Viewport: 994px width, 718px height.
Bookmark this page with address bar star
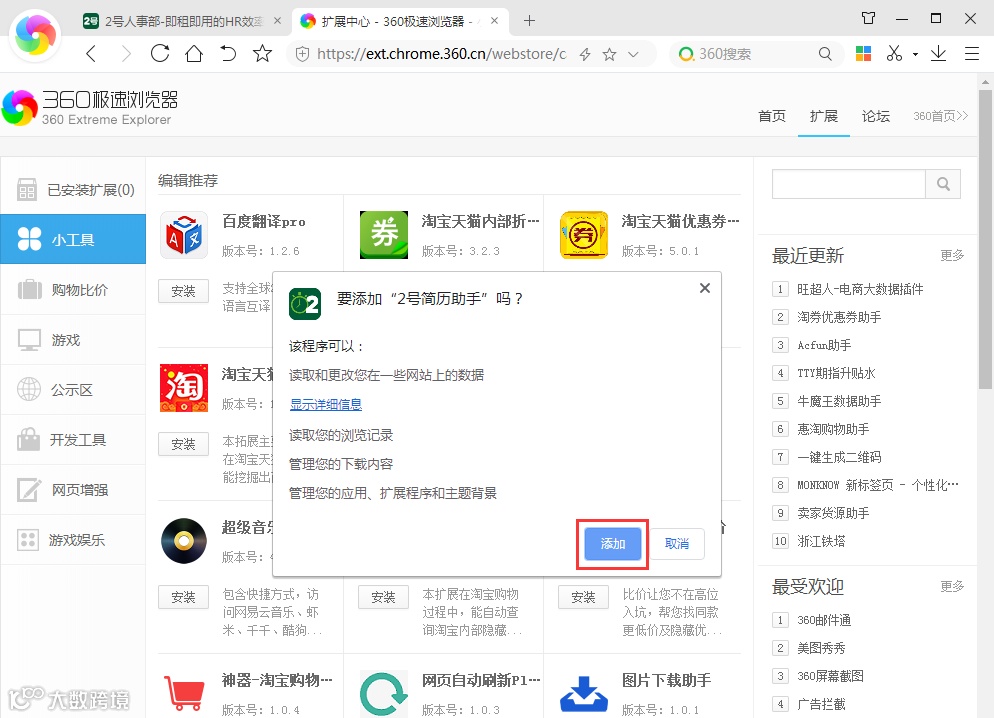pyautogui.click(x=609, y=54)
